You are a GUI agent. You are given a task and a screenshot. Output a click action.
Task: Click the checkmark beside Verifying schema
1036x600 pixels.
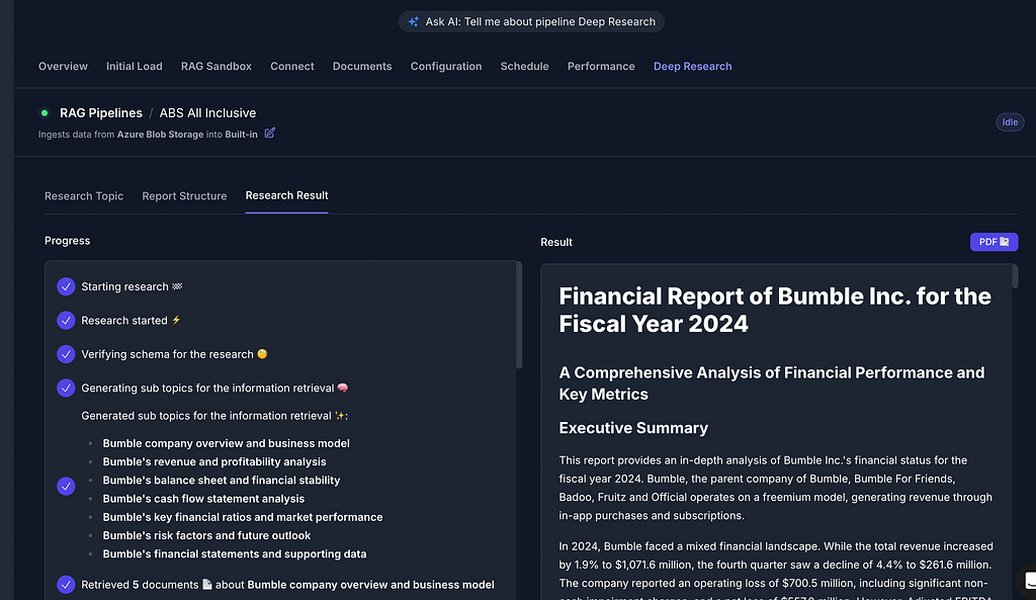[x=66, y=354]
